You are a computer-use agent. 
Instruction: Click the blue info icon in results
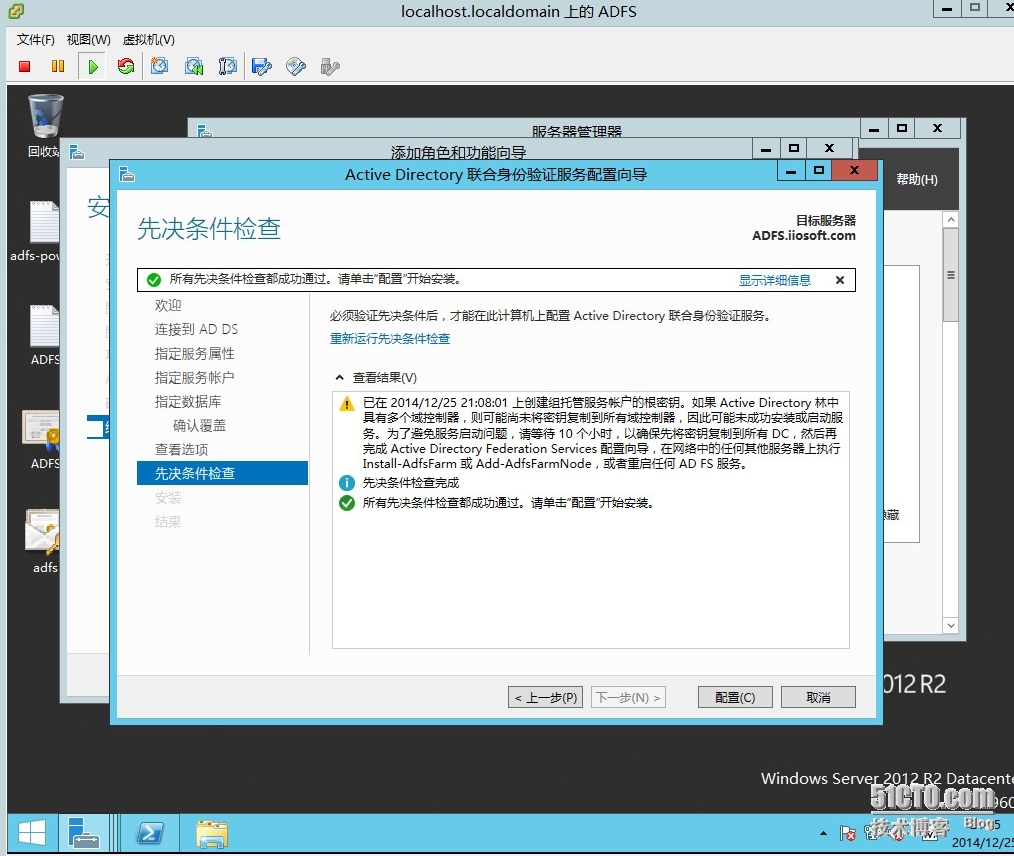347,483
